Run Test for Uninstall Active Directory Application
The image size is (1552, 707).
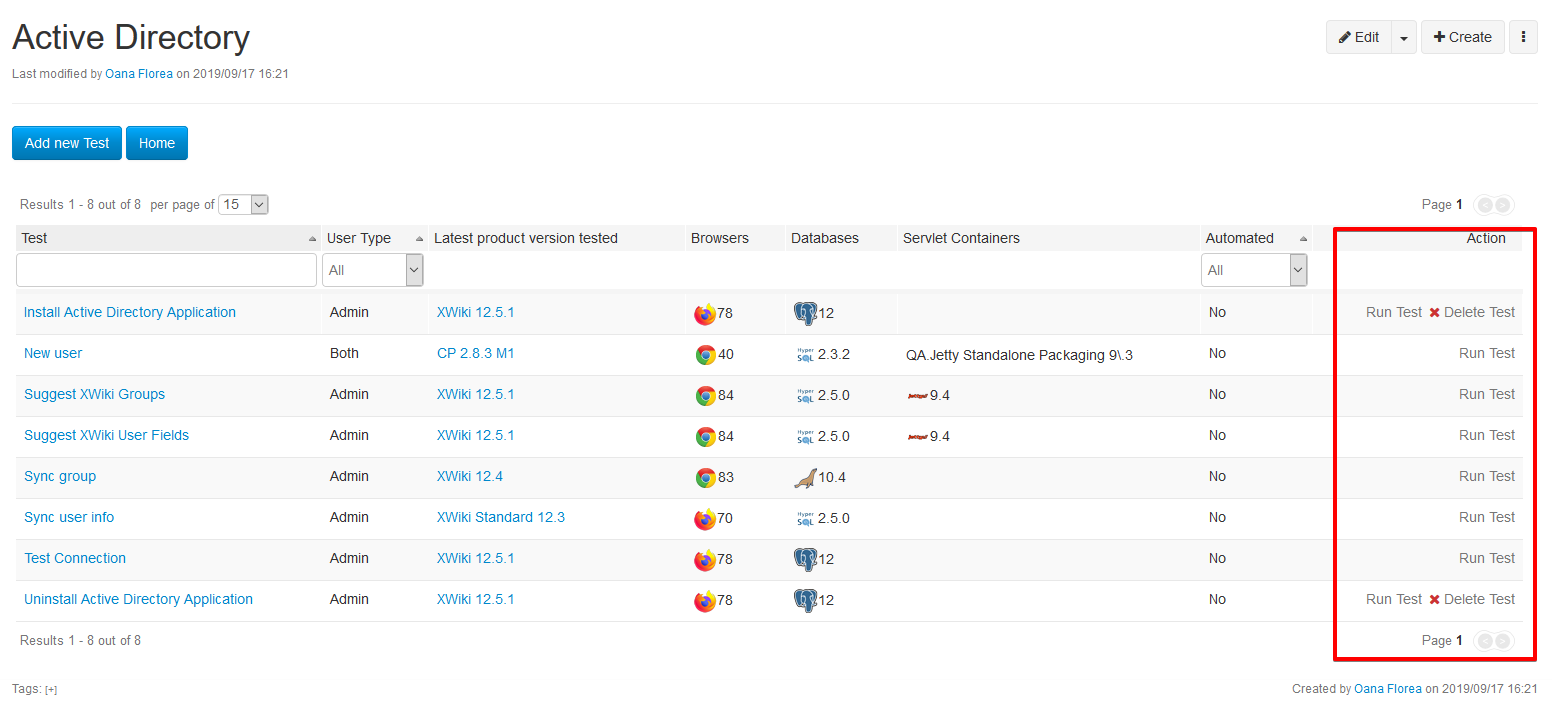click(x=1394, y=599)
